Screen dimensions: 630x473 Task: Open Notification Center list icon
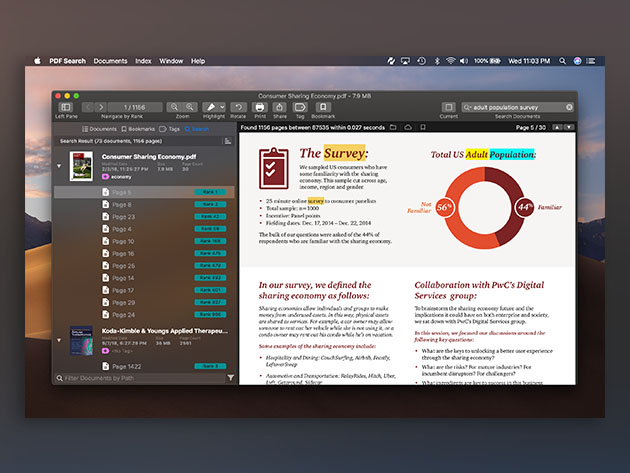[591, 61]
